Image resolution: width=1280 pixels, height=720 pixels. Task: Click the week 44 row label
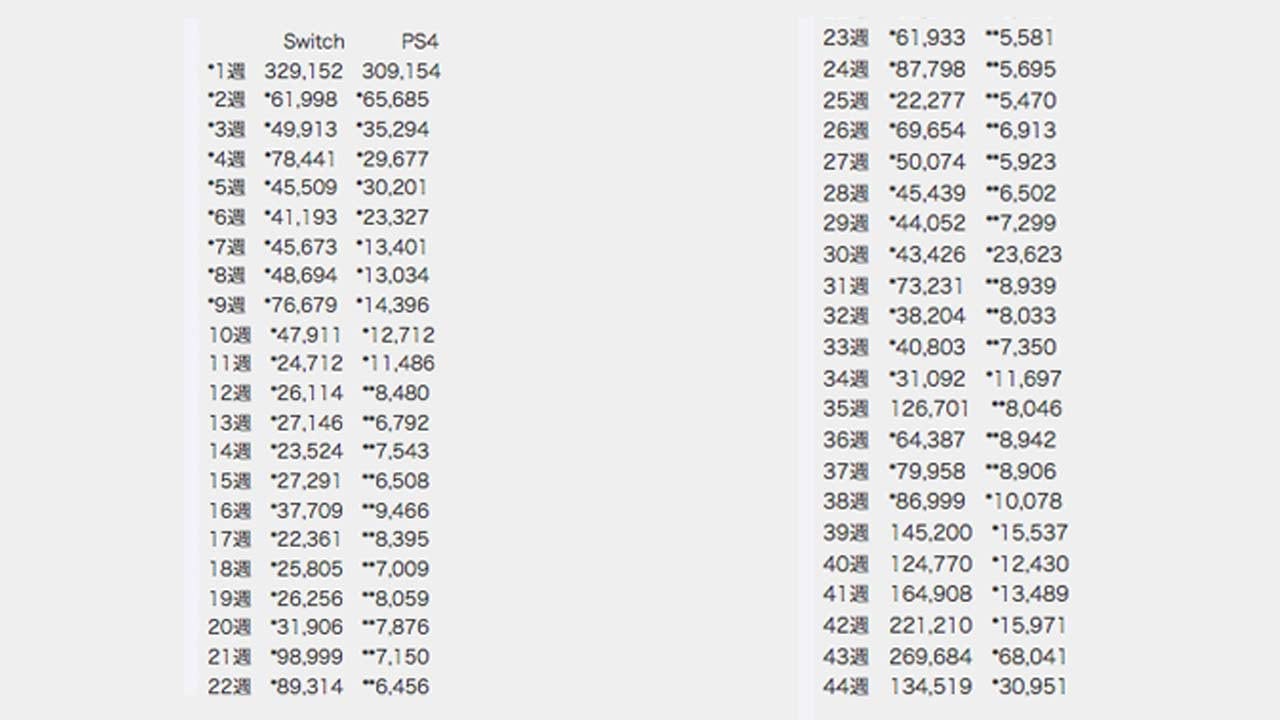(845, 687)
